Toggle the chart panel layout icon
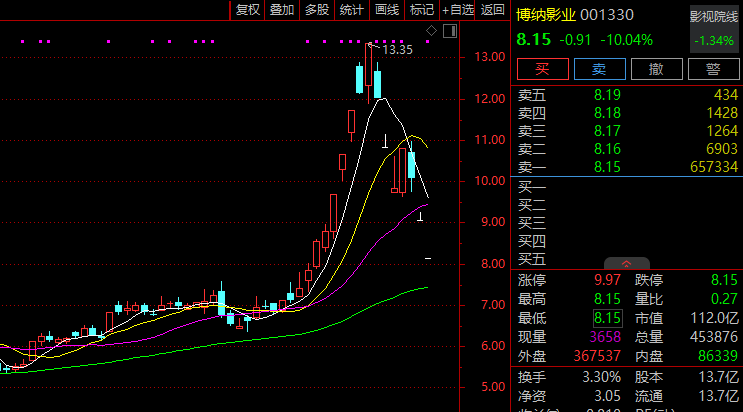The image size is (743, 412). 448,32
